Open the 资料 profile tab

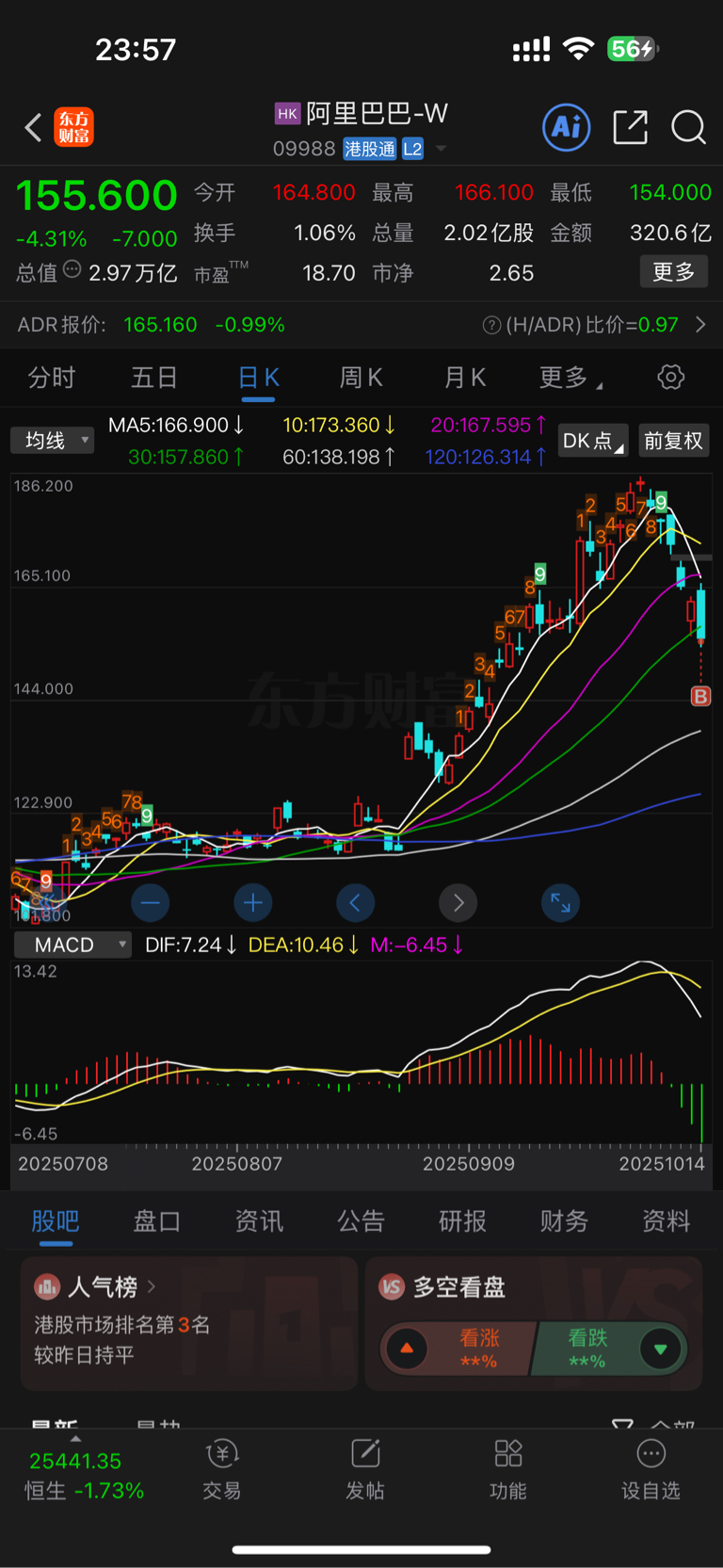coord(666,1220)
